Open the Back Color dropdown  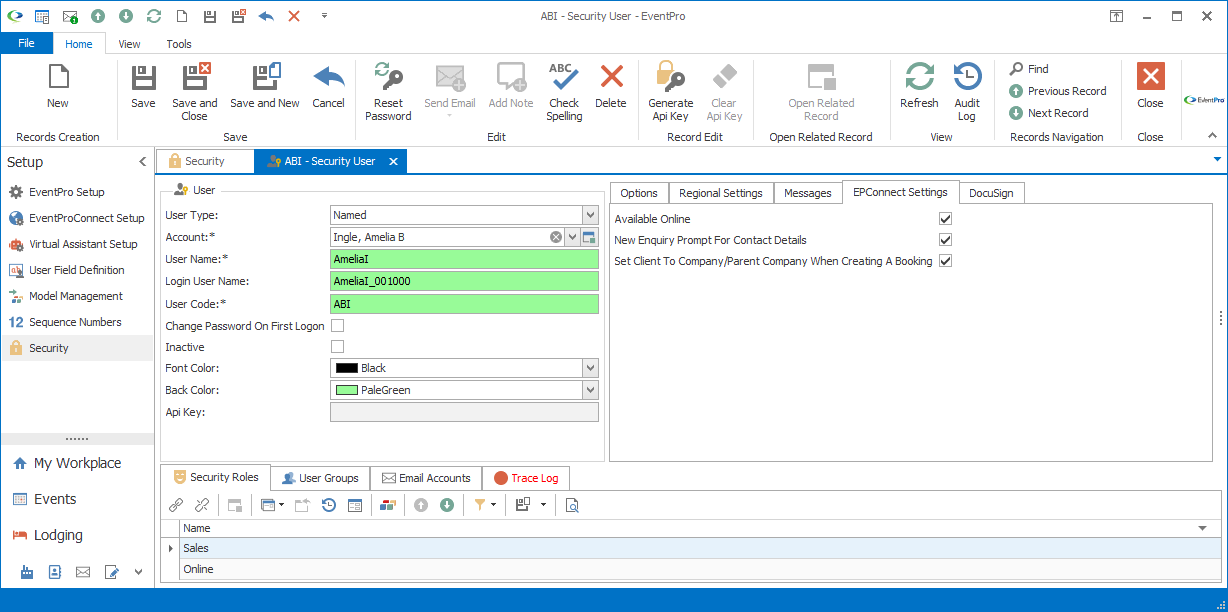click(590, 390)
